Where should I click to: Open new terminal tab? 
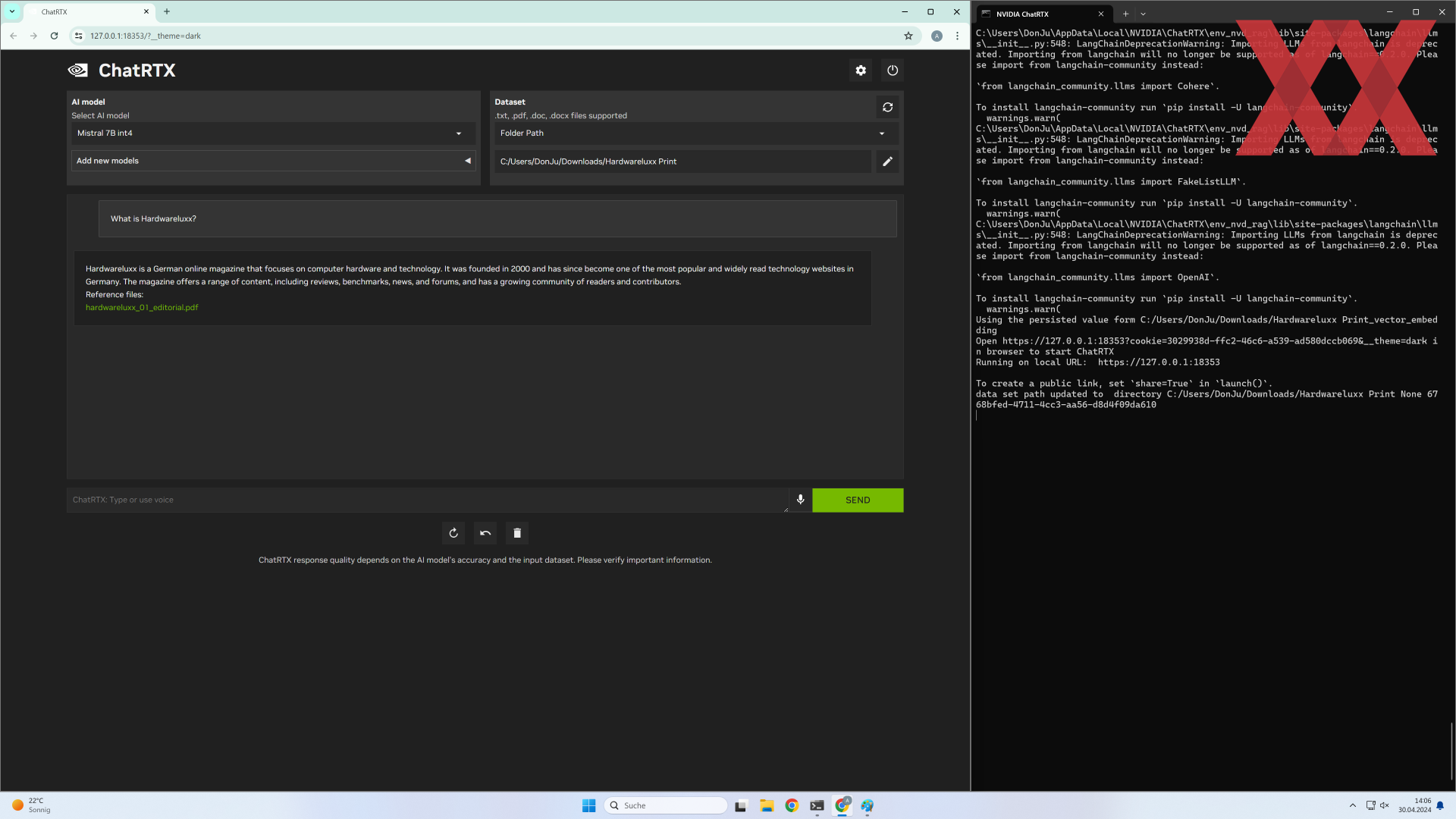click(x=1125, y=14)
